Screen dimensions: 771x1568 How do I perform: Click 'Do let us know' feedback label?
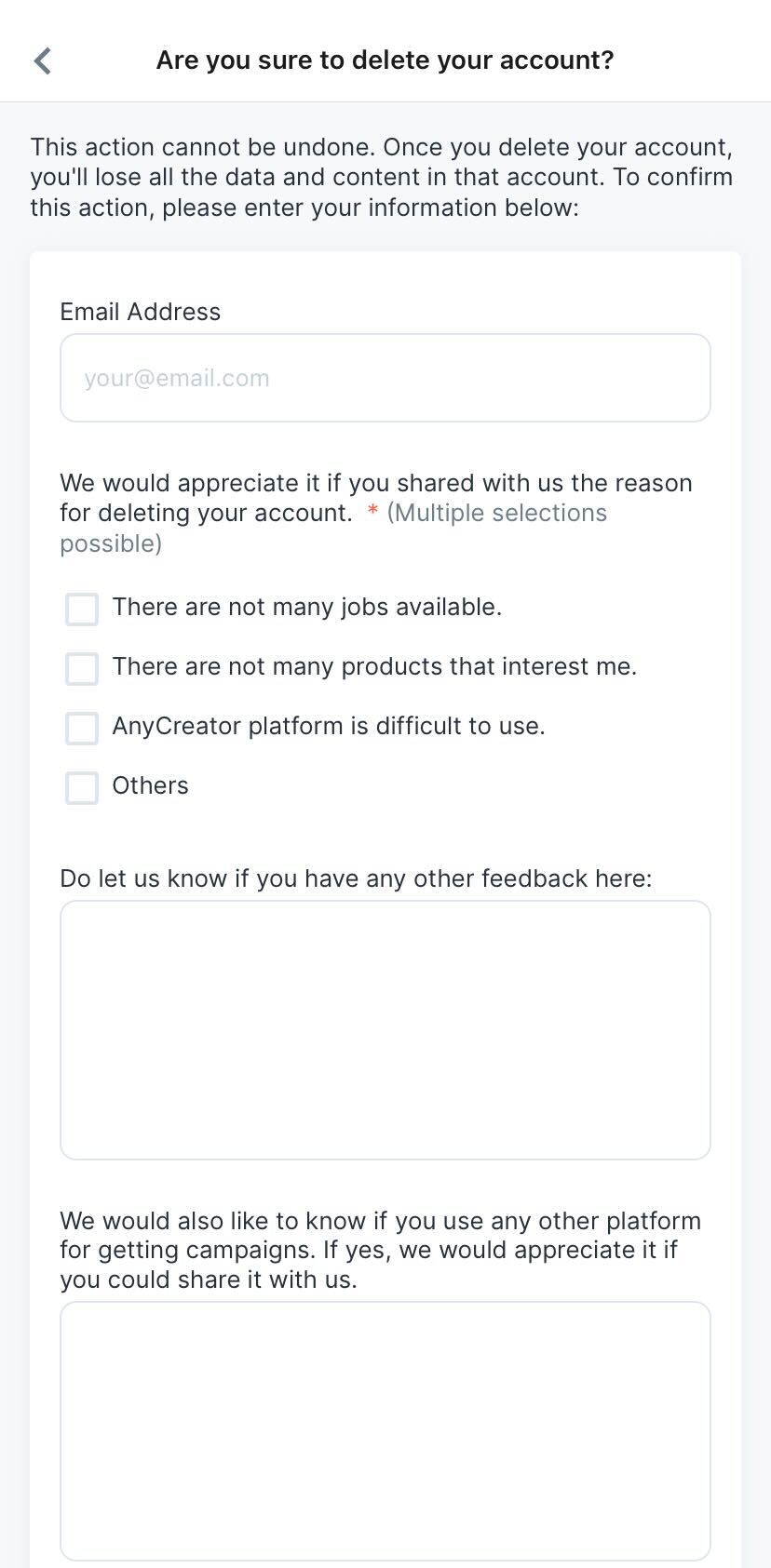click(356, 878)
